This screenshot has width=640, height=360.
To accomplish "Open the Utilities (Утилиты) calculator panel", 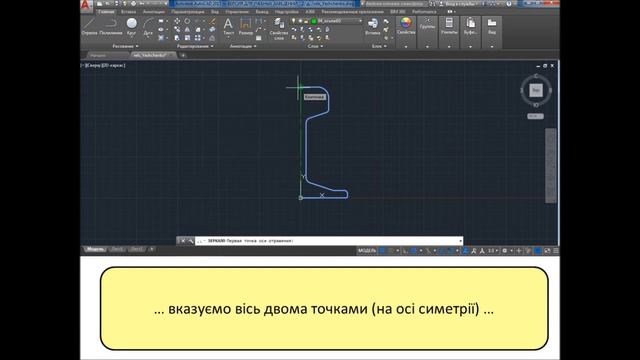I will [x=449, y=25].
